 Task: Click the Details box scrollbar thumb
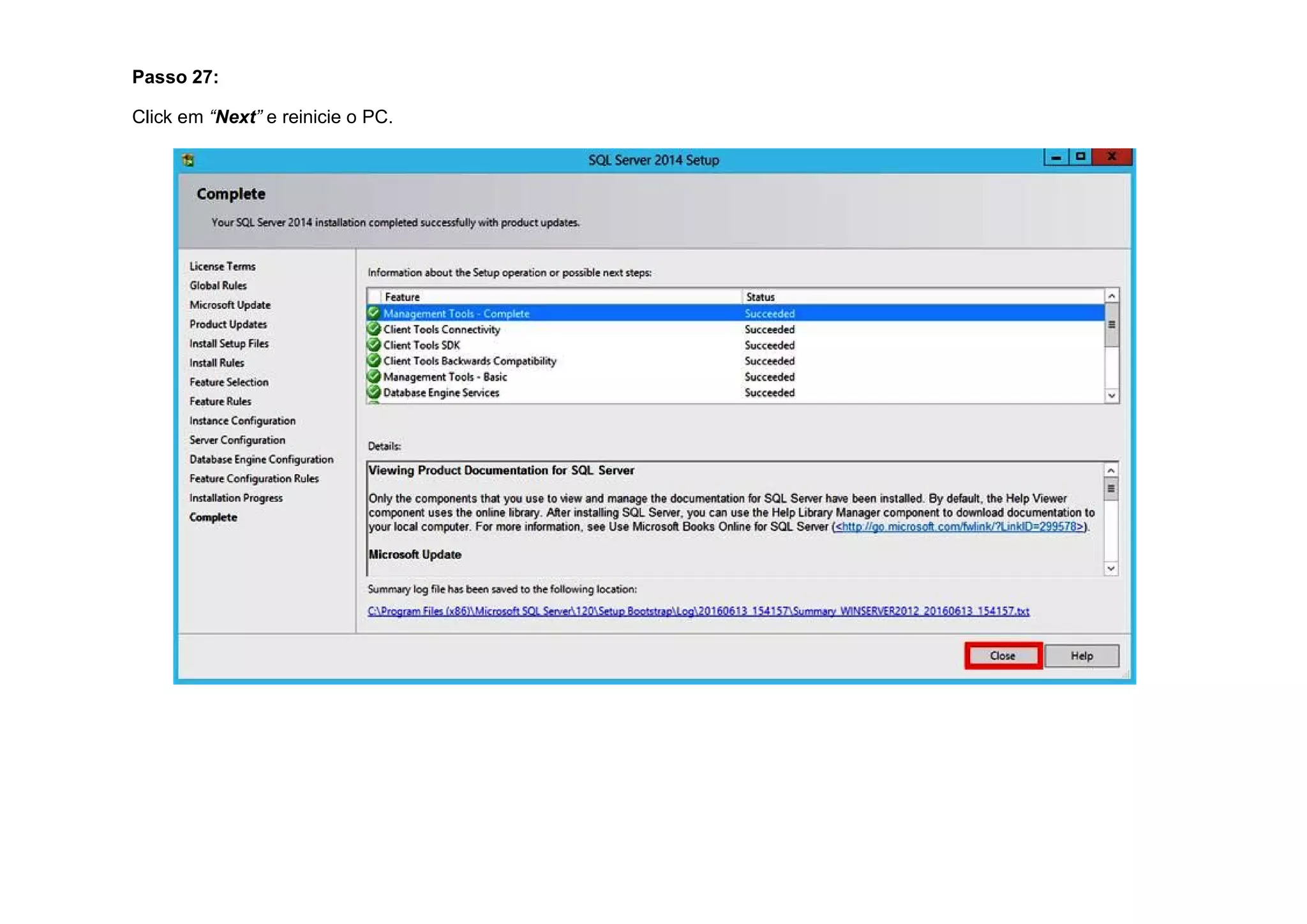click(1111, 489)
